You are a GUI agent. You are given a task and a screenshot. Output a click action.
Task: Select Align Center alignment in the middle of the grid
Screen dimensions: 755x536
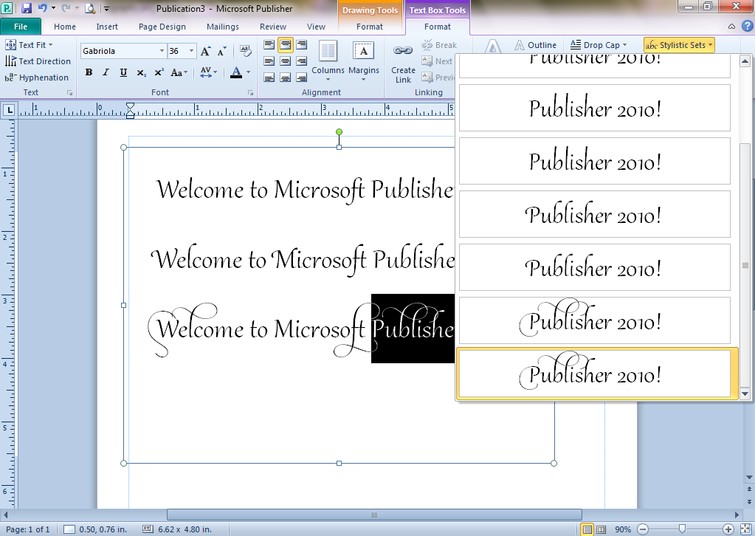286,61
